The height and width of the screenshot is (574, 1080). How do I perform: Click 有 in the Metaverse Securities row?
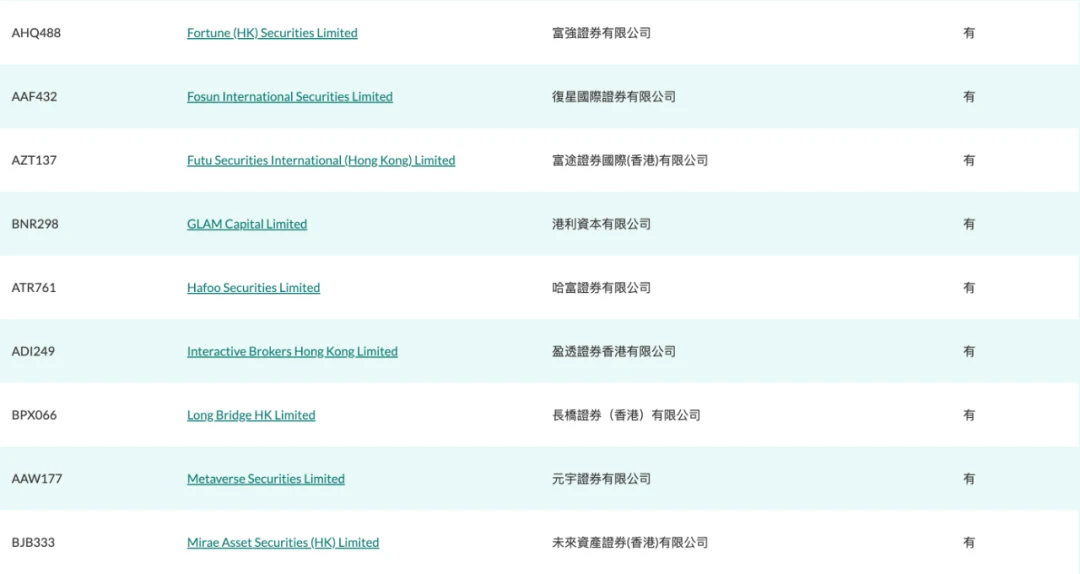pos(968,479)
